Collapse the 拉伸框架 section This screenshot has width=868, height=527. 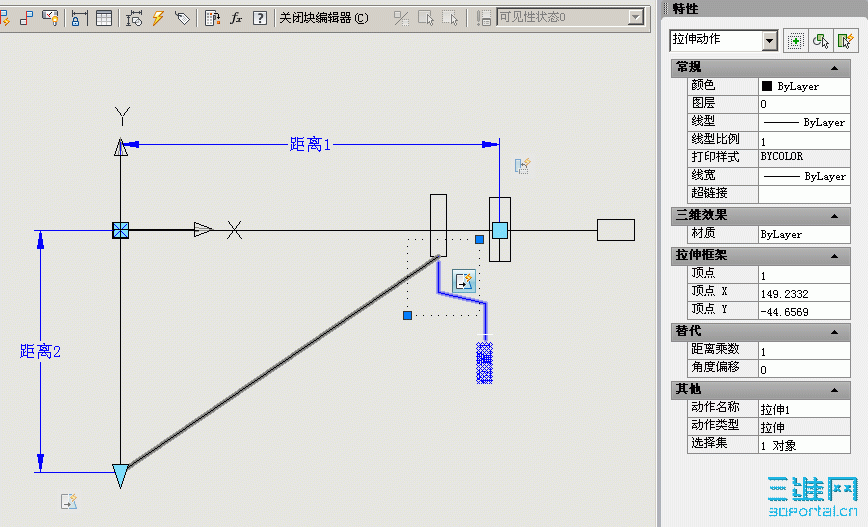tap(834, 256)
